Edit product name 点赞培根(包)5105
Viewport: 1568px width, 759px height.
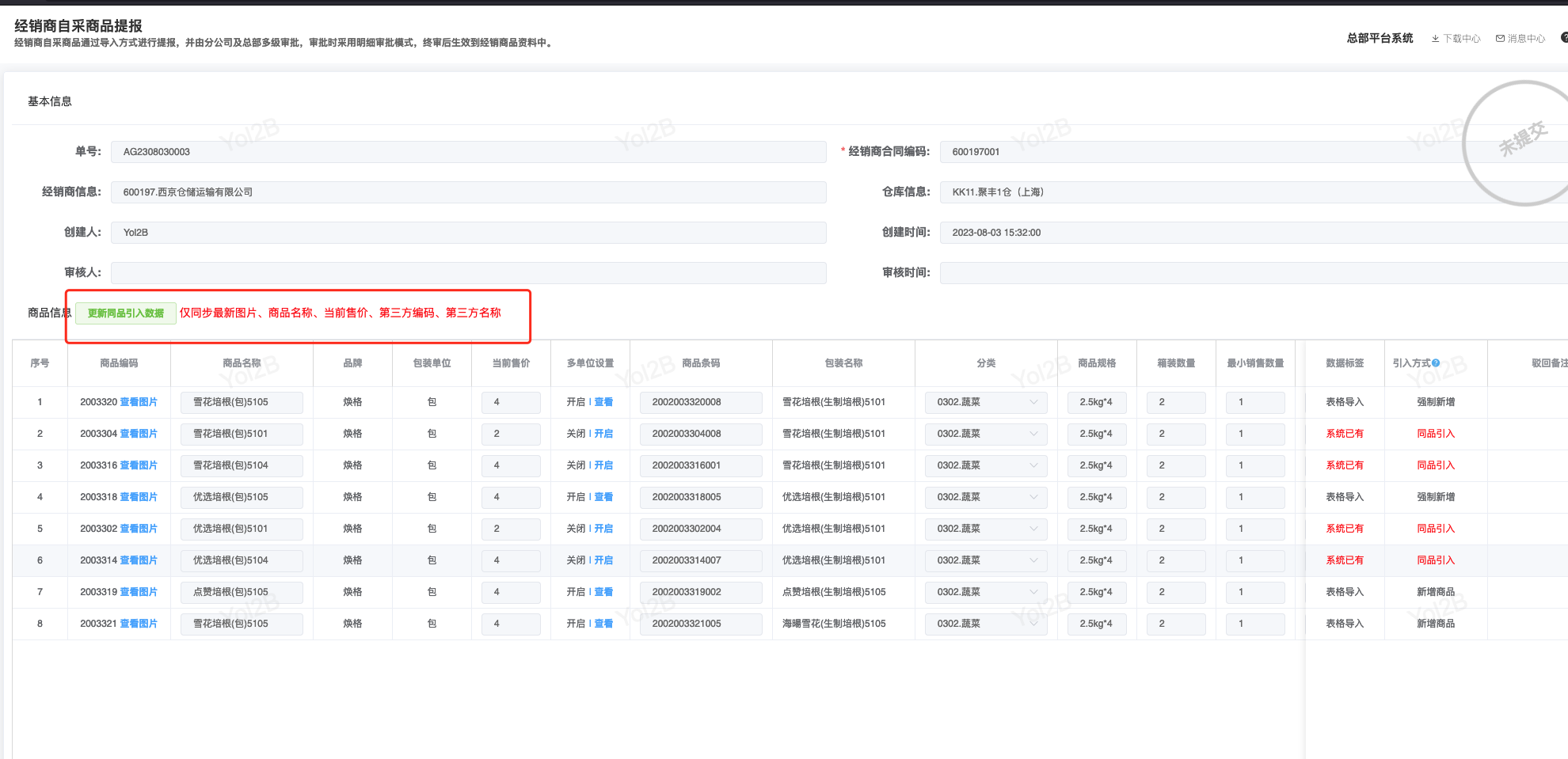coord(242,592)
